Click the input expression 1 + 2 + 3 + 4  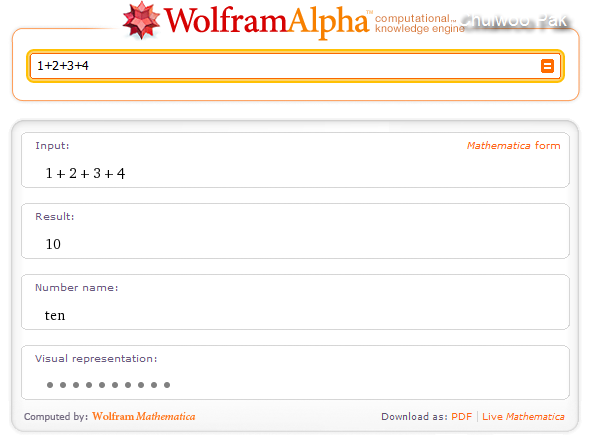click(85, 173)
